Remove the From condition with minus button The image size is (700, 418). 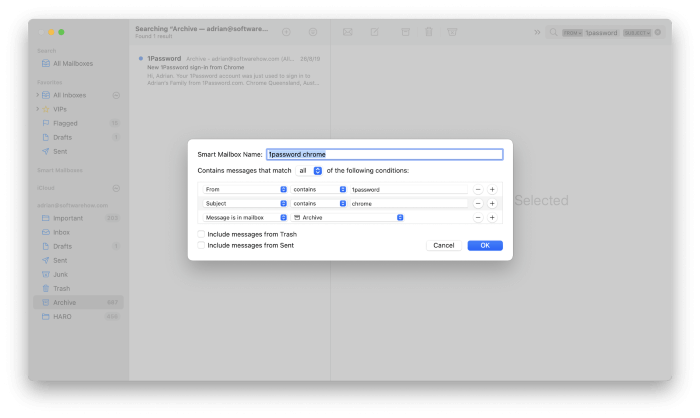(478, 189)
